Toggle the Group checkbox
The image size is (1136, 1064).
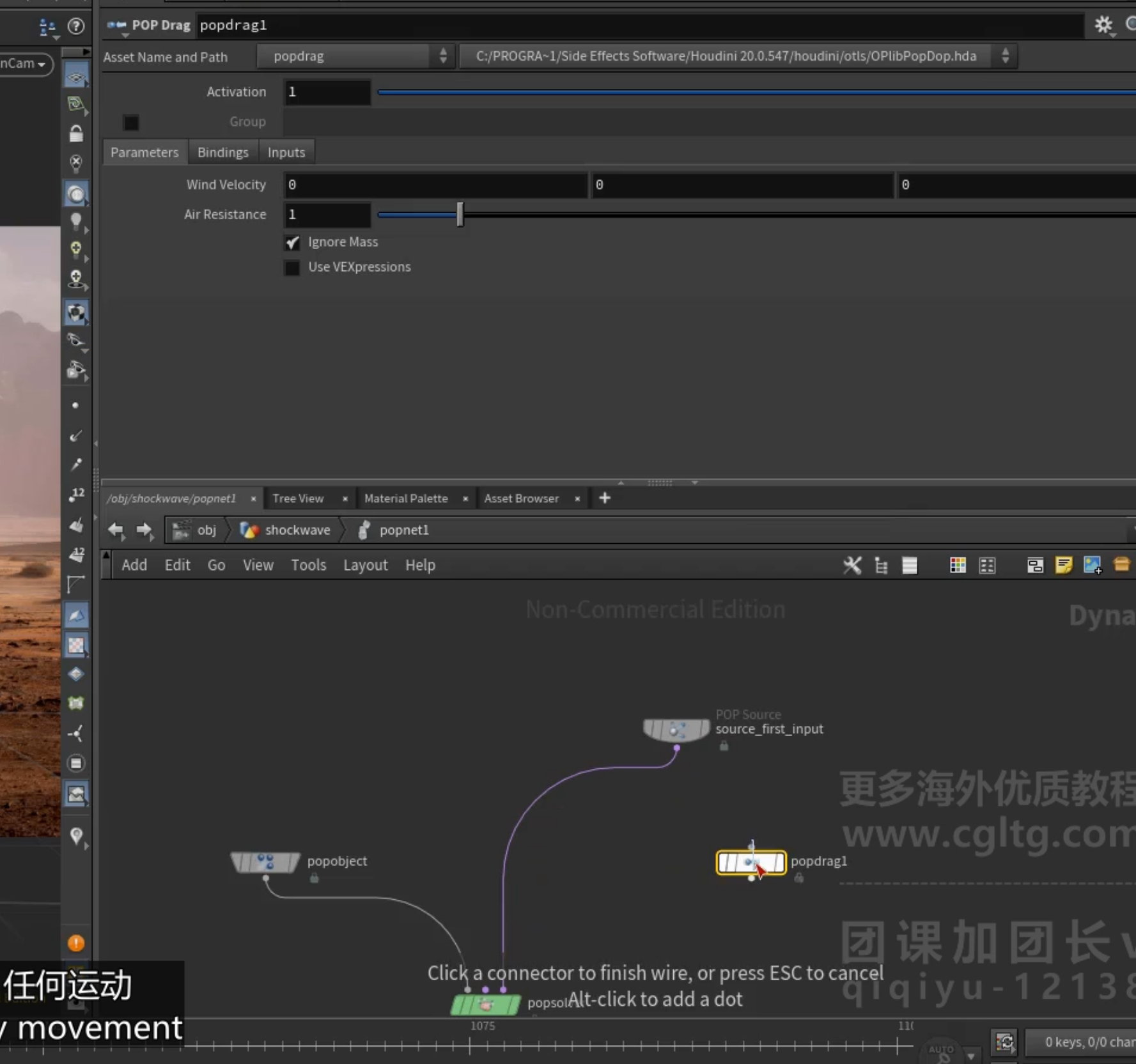pyautogui.click(x=131, y=122)
